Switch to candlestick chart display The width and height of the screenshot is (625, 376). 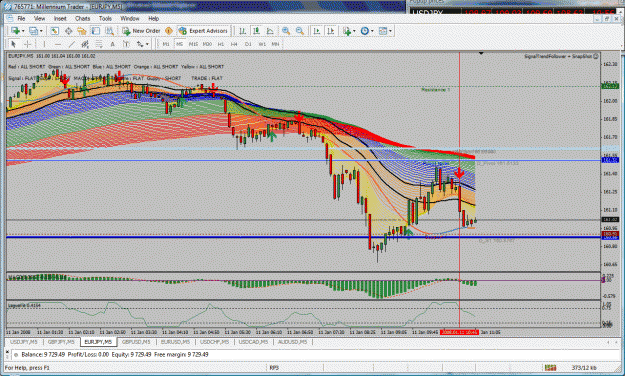pos(256,31)
